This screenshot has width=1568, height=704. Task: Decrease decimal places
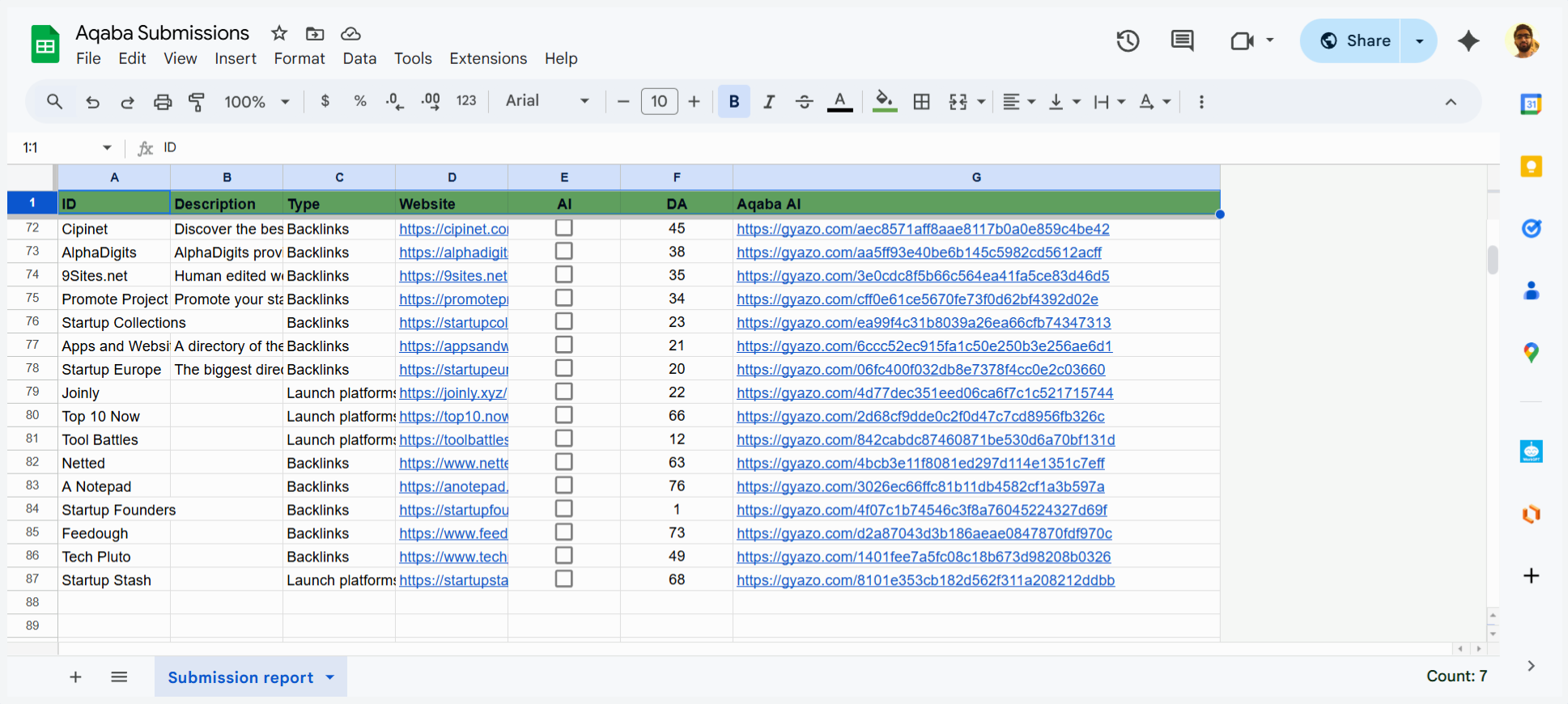(395, 101)
